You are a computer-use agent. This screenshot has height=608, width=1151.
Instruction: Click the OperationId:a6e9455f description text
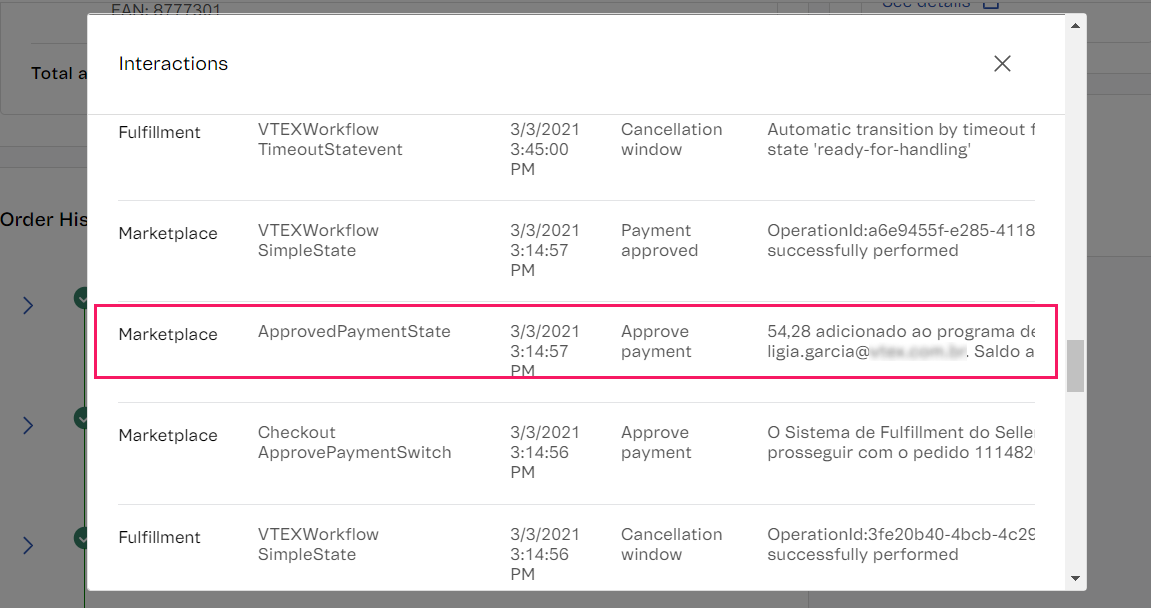(x=900, y=231)
